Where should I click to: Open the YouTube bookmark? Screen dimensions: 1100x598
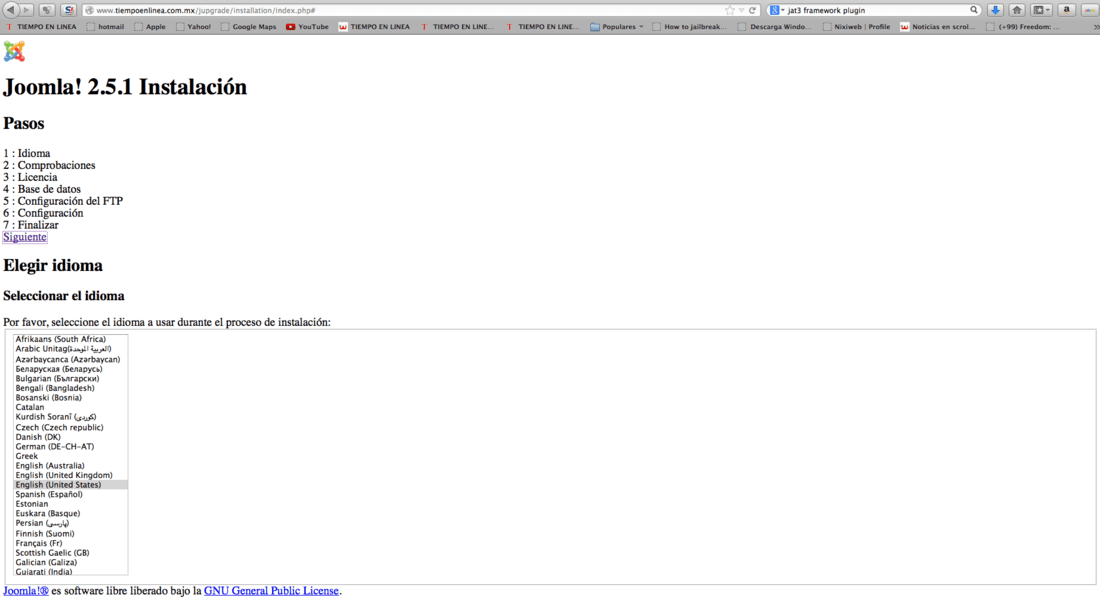point(307,27)
